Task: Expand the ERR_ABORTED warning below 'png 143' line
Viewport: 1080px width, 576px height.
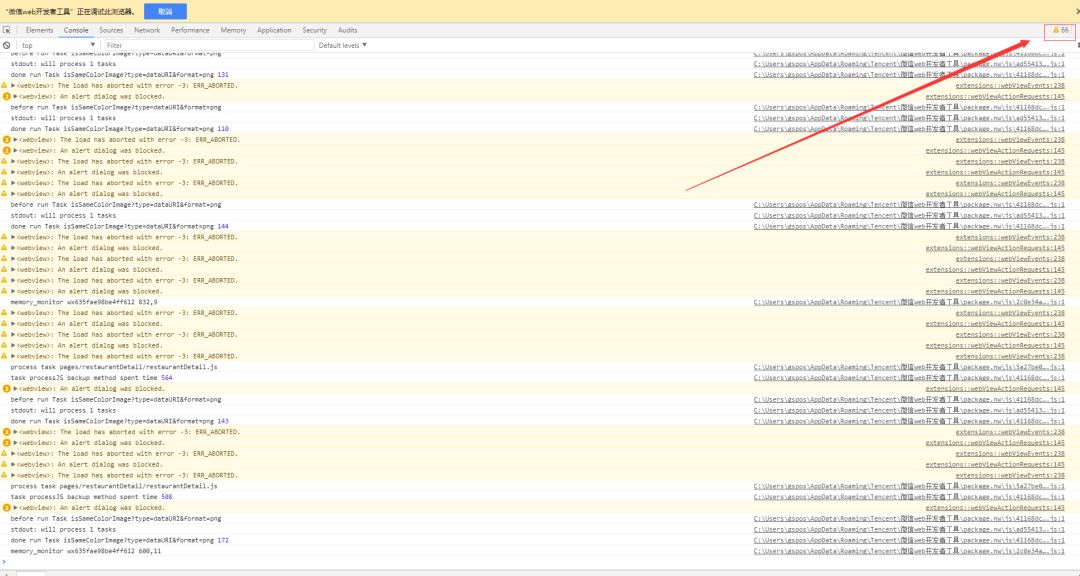Action: (16, 432)
